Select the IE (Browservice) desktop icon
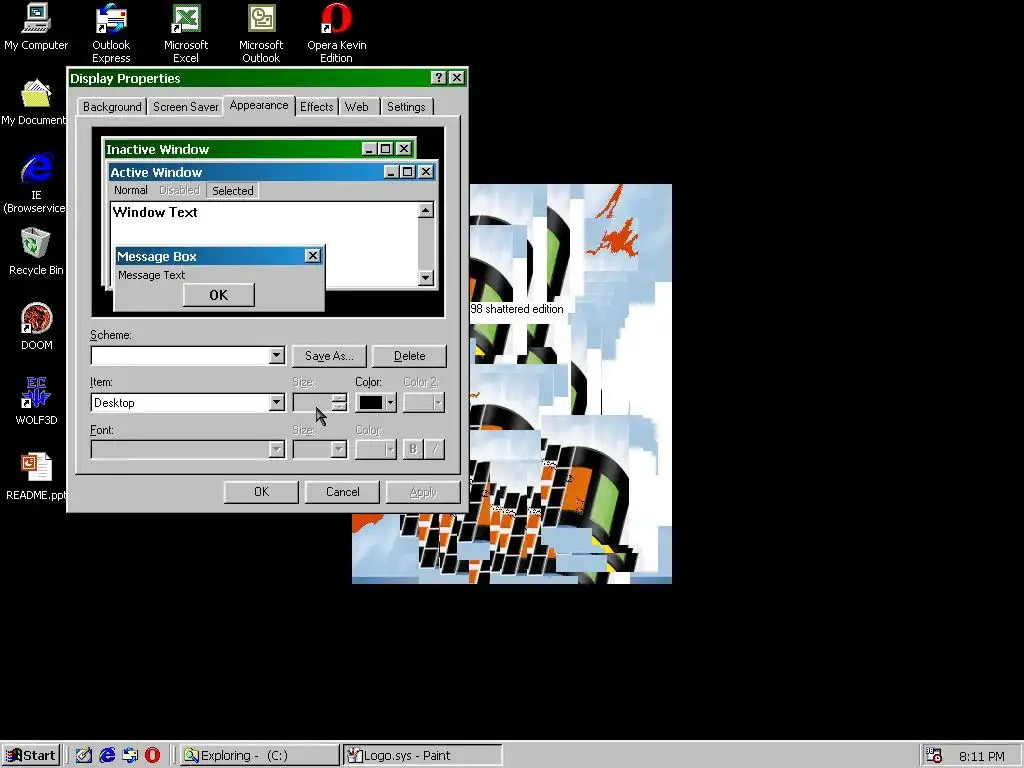 [35, 183]
